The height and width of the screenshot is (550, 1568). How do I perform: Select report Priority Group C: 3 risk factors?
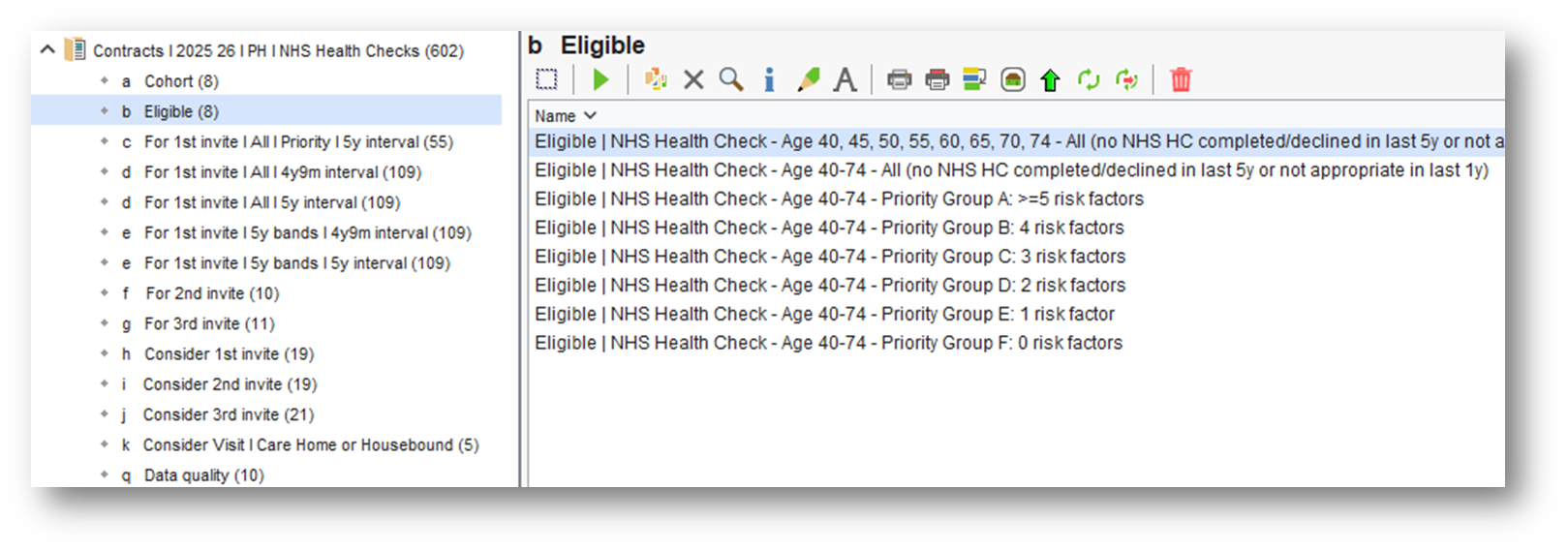[830, 257]
